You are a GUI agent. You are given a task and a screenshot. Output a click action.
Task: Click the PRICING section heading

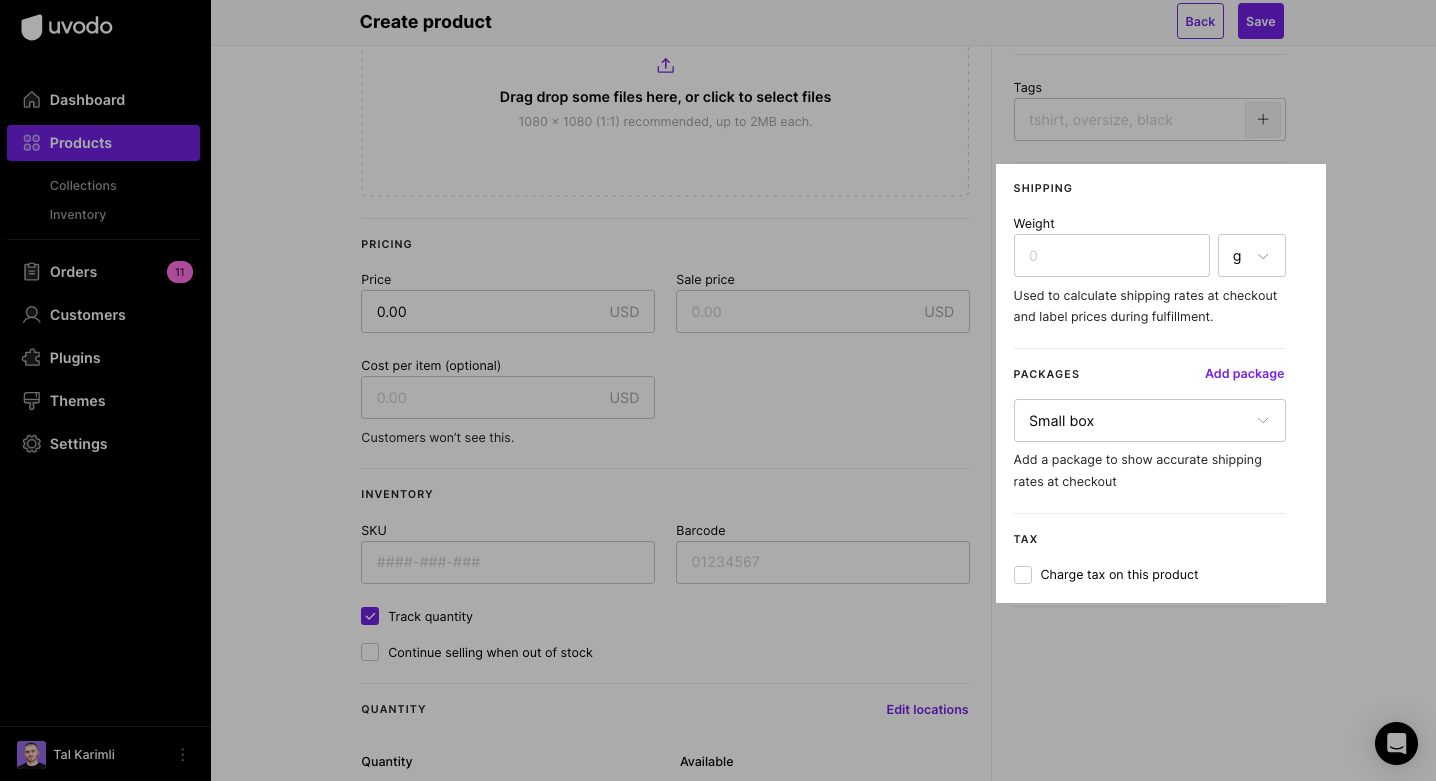click(x=387, y=244)
